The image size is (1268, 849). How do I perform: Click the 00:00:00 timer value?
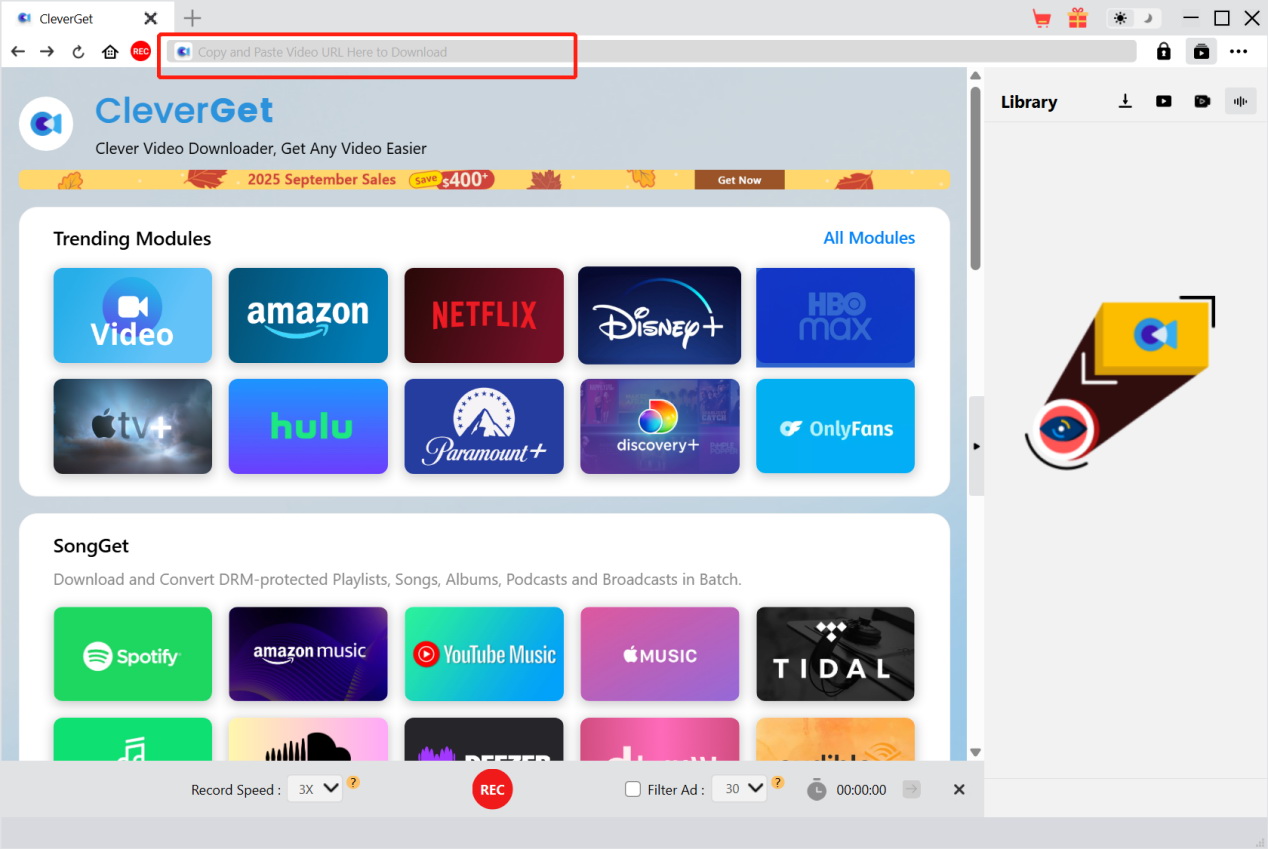pos(861,790)
